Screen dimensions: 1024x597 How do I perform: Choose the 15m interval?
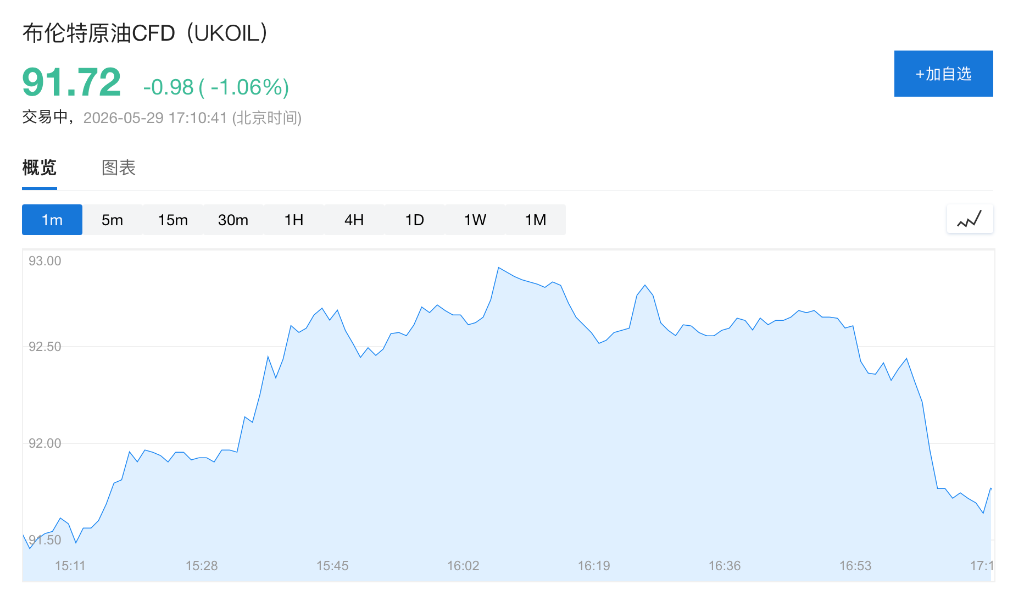point(172,219)
